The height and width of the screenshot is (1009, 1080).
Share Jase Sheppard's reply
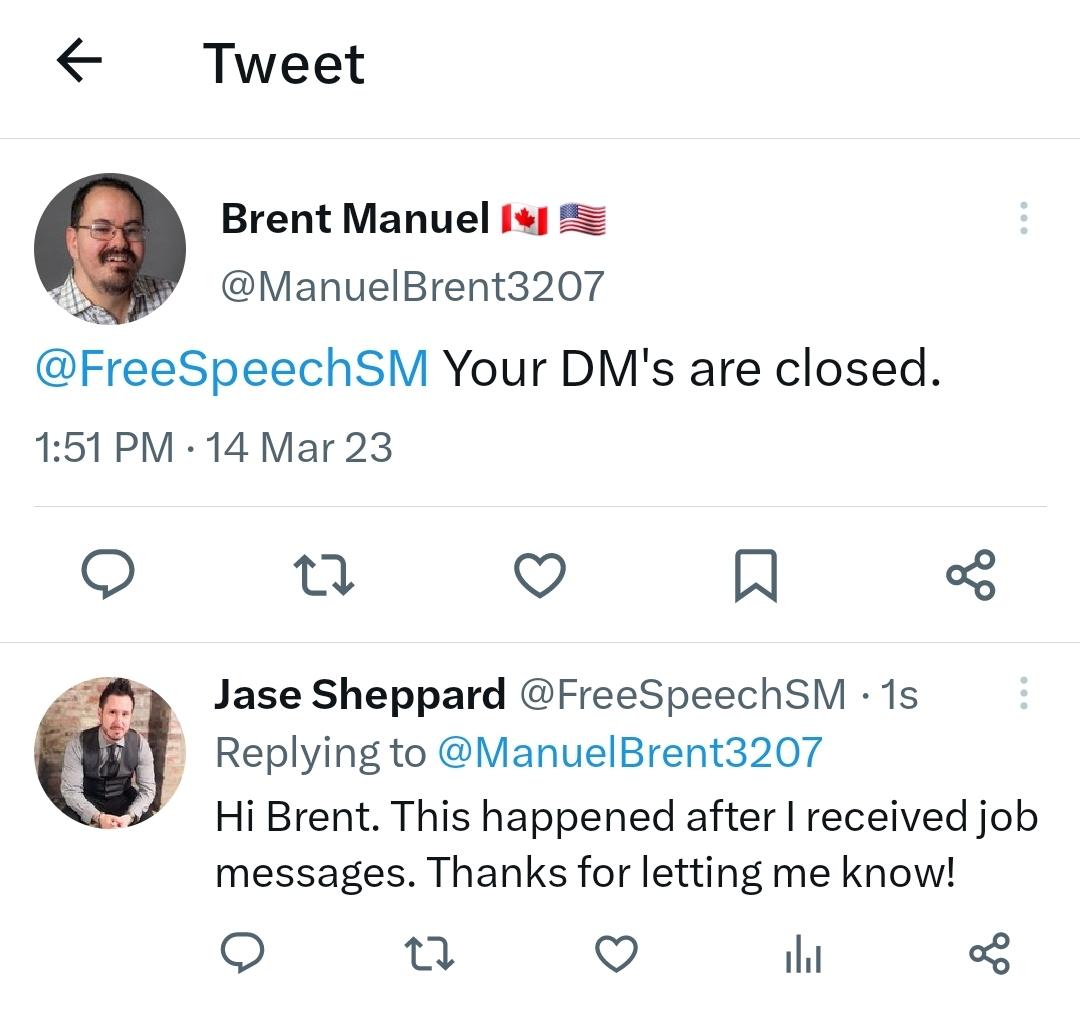(990, 952)
